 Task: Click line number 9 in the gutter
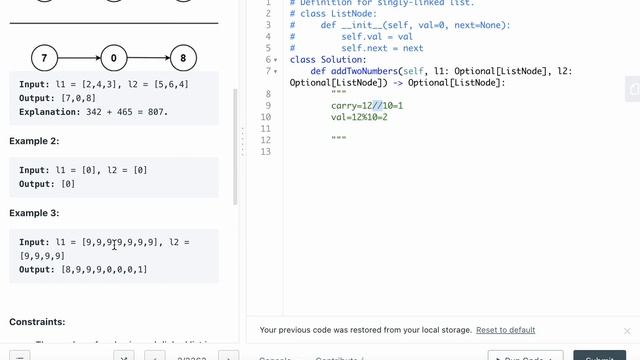point(268,106)
